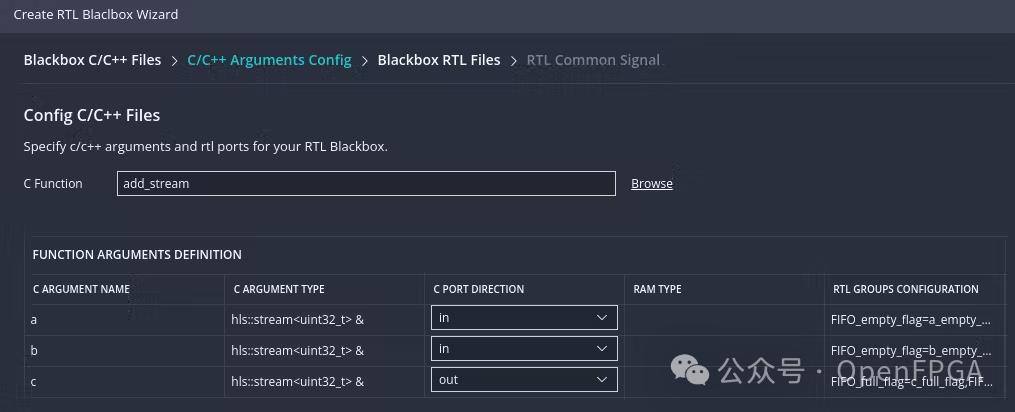1015x412 pixels.
Task: Open the Blackbox RTL Files step
Action: coord(438,60)
